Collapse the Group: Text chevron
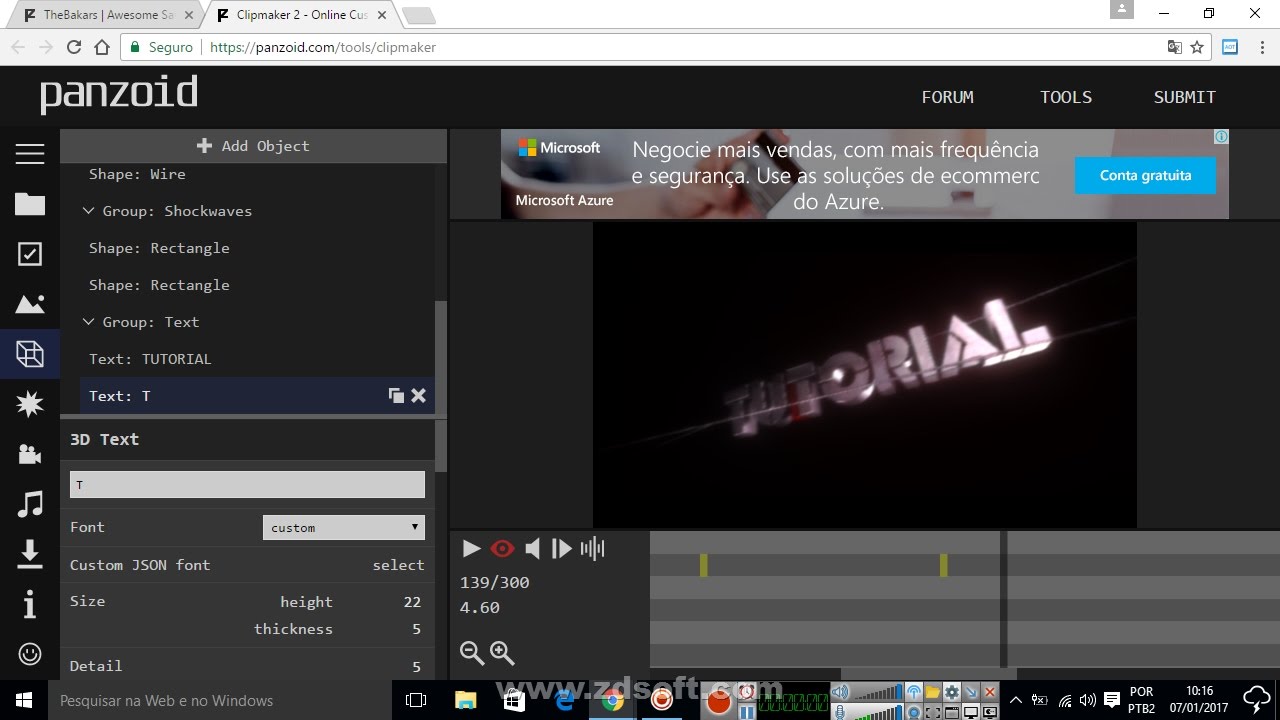The width and height of the screenshot is (1280, 720). coord(89,322)
